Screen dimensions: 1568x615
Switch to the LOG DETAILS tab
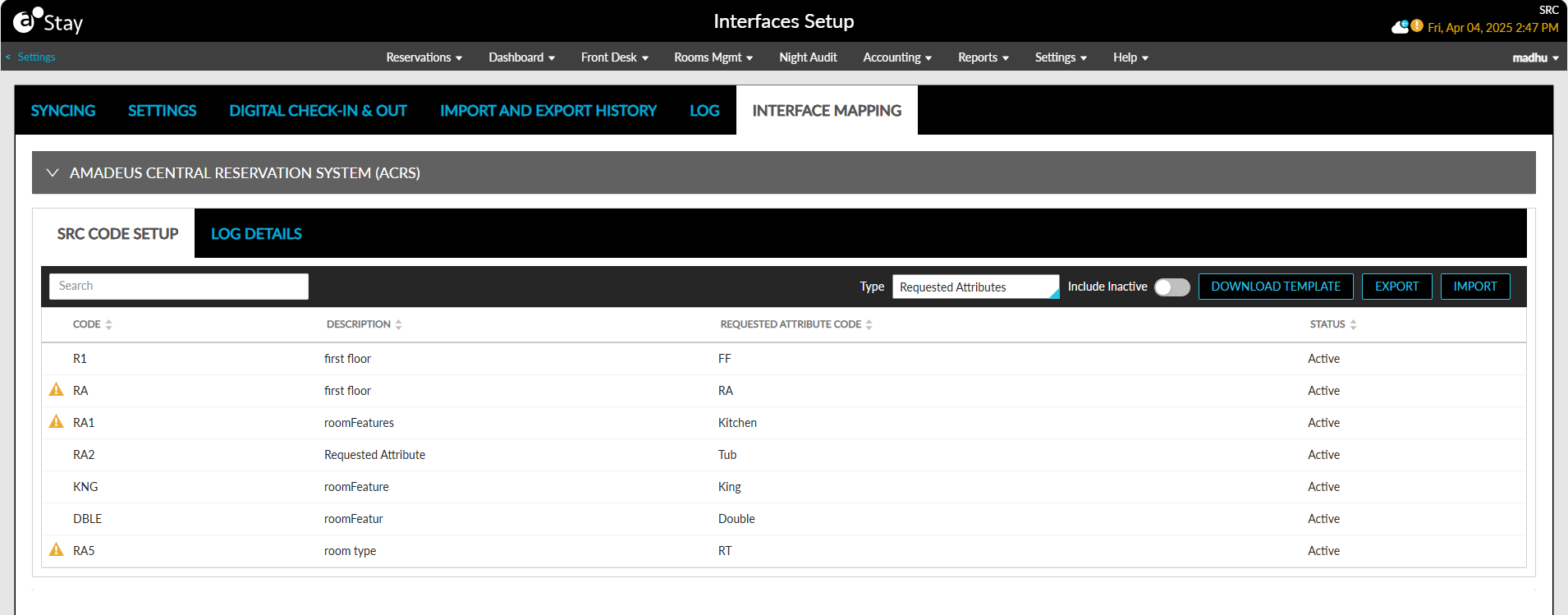pyautogui.click(x=256, y=233)
